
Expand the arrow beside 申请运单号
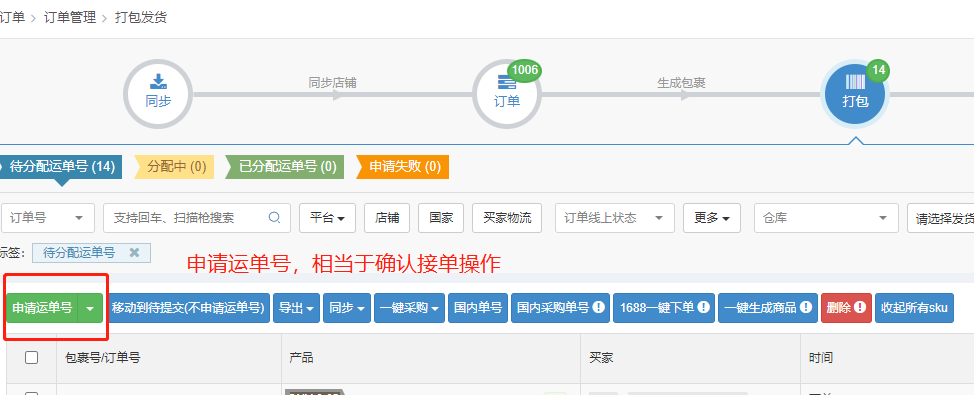pos(91,308)
